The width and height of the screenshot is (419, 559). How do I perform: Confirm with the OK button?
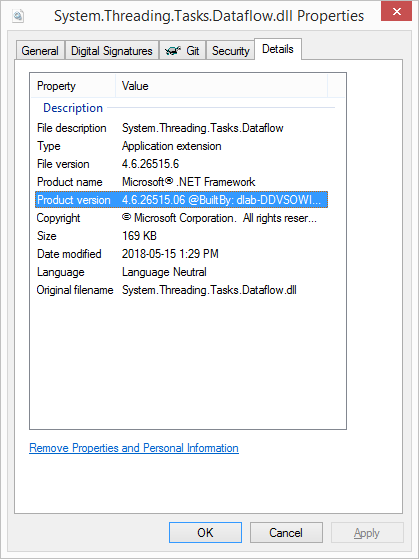click(x=205, y=533)
